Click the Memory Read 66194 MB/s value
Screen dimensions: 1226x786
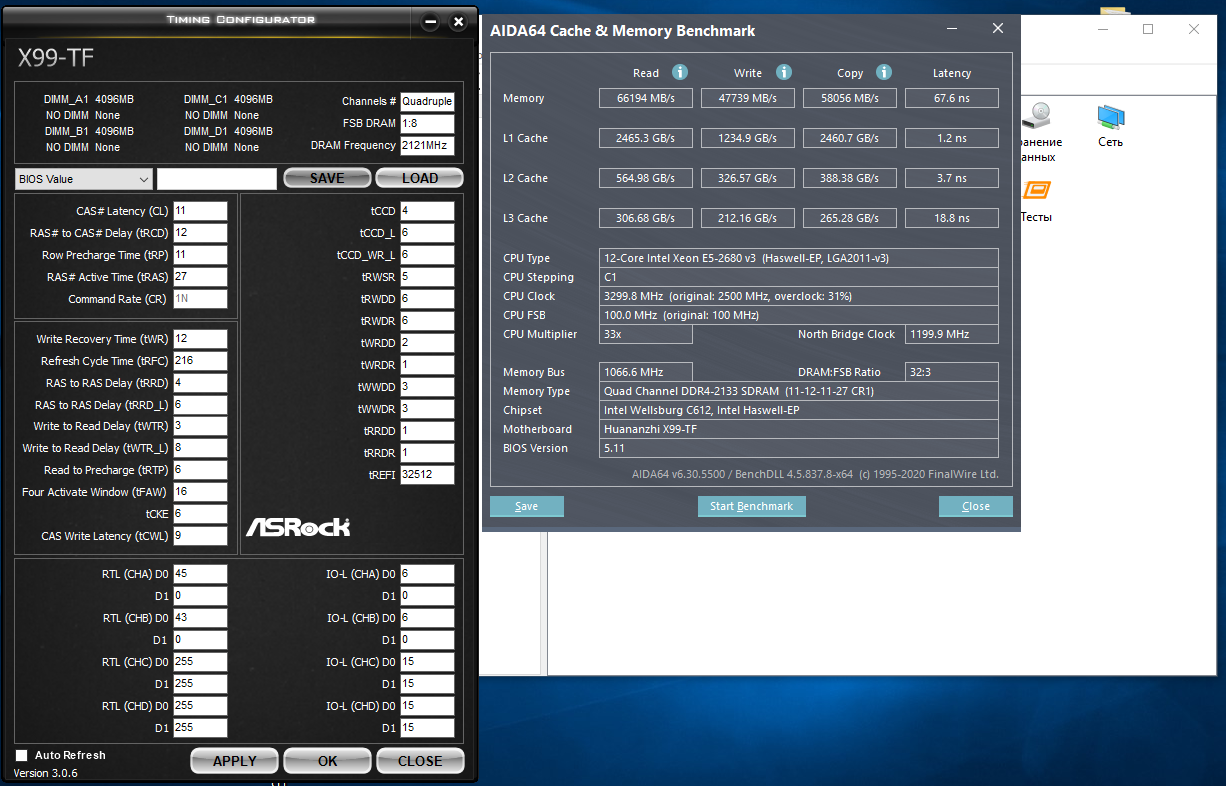point(645,98)
